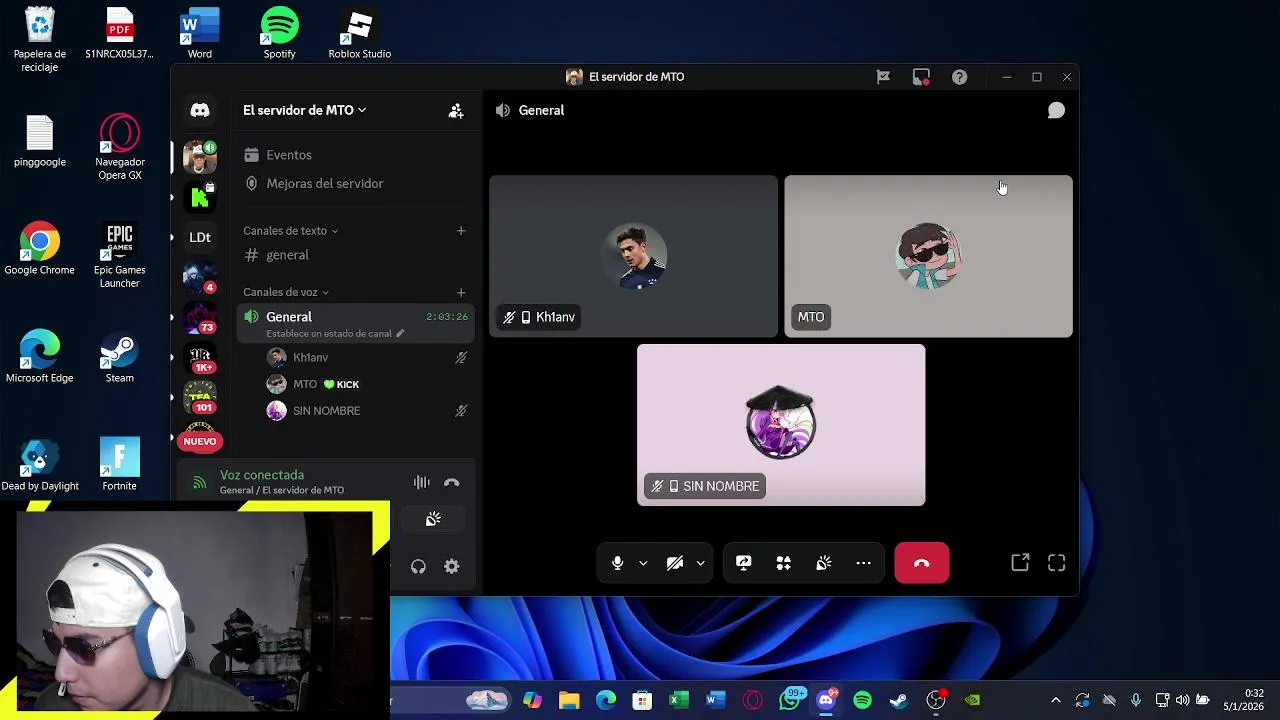This screenshot has width=1280, height=720.
Task: Open El servidor de MTO dropdown menu
Action: click(x=304, y=110)
